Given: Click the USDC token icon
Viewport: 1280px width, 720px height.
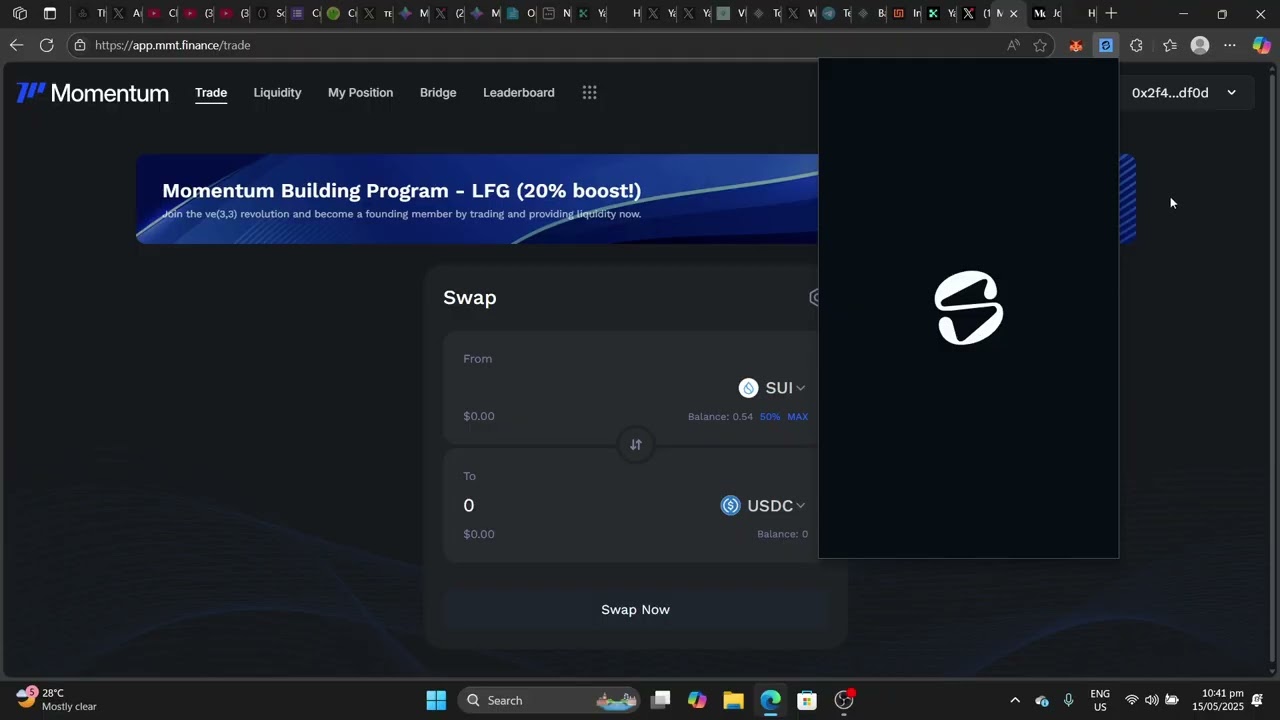Looking at the screenshot, I should pyautogui.click(x=731, y=506).
